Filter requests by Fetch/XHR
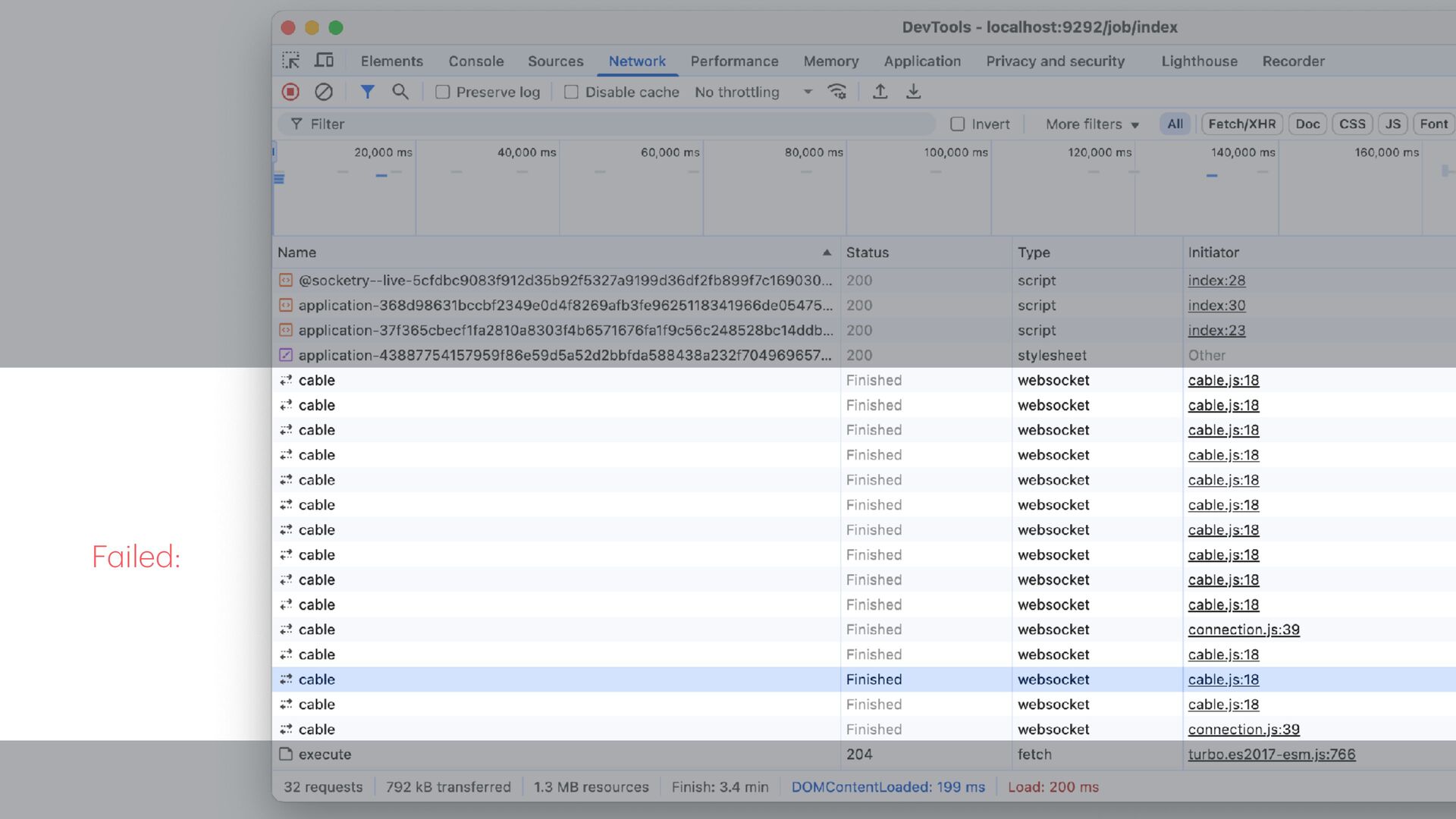The height and width of the screenshot is (819, 1456). click(x=1241, y=124)
